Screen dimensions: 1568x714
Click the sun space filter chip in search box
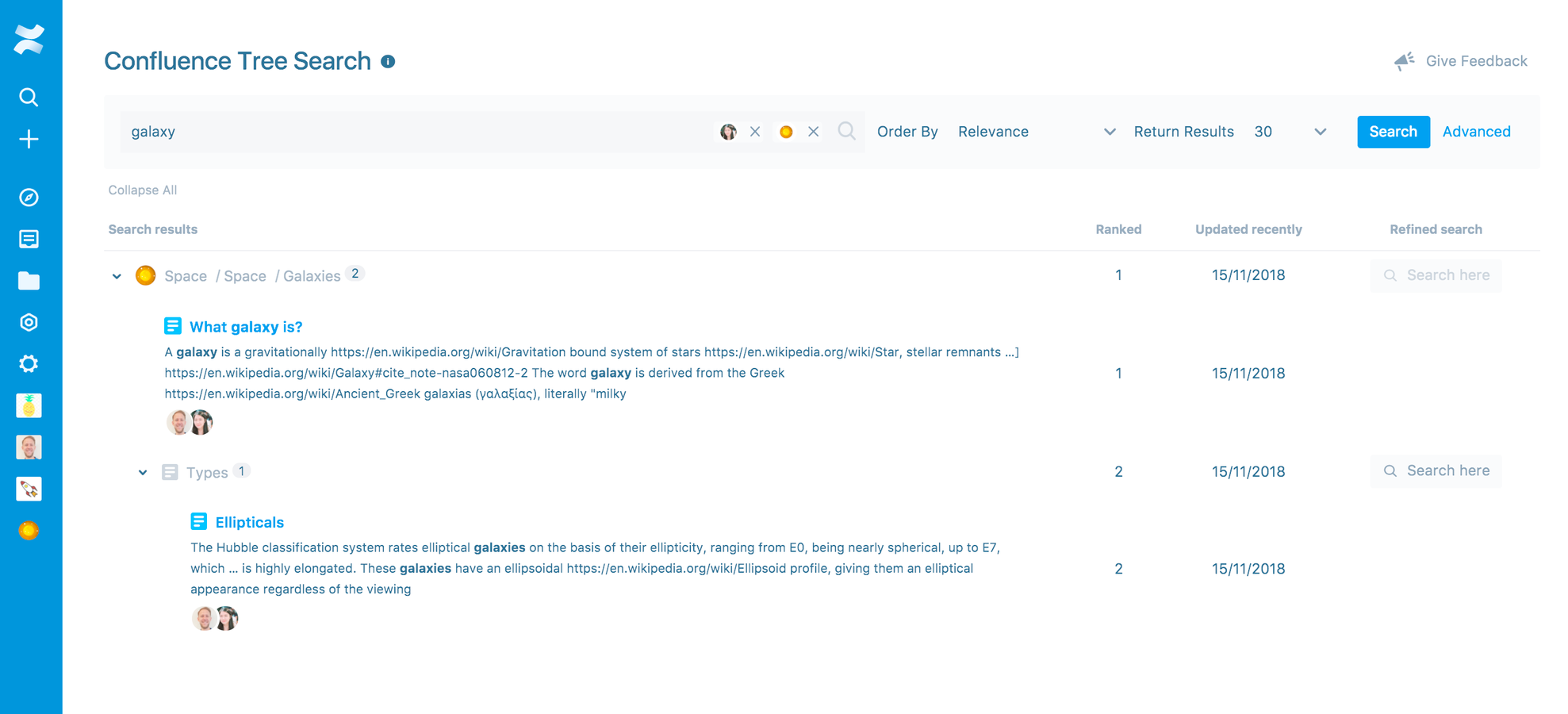click(x=786, y=132)
